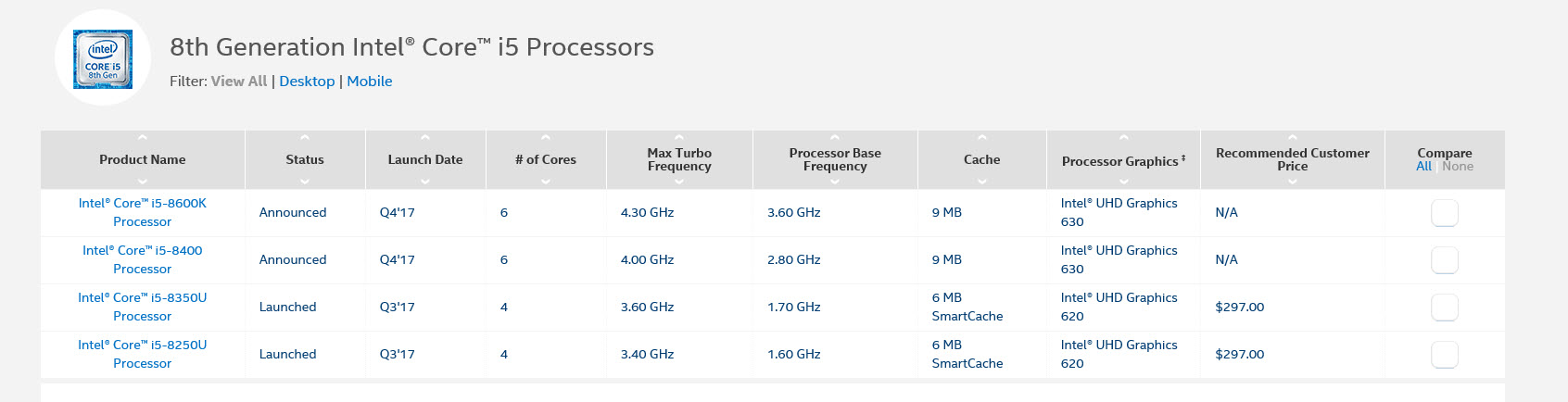Viewport: 1568px width, 402px height.
Task: Click sort-up arrow above Cache header
Action: (982, 138)
